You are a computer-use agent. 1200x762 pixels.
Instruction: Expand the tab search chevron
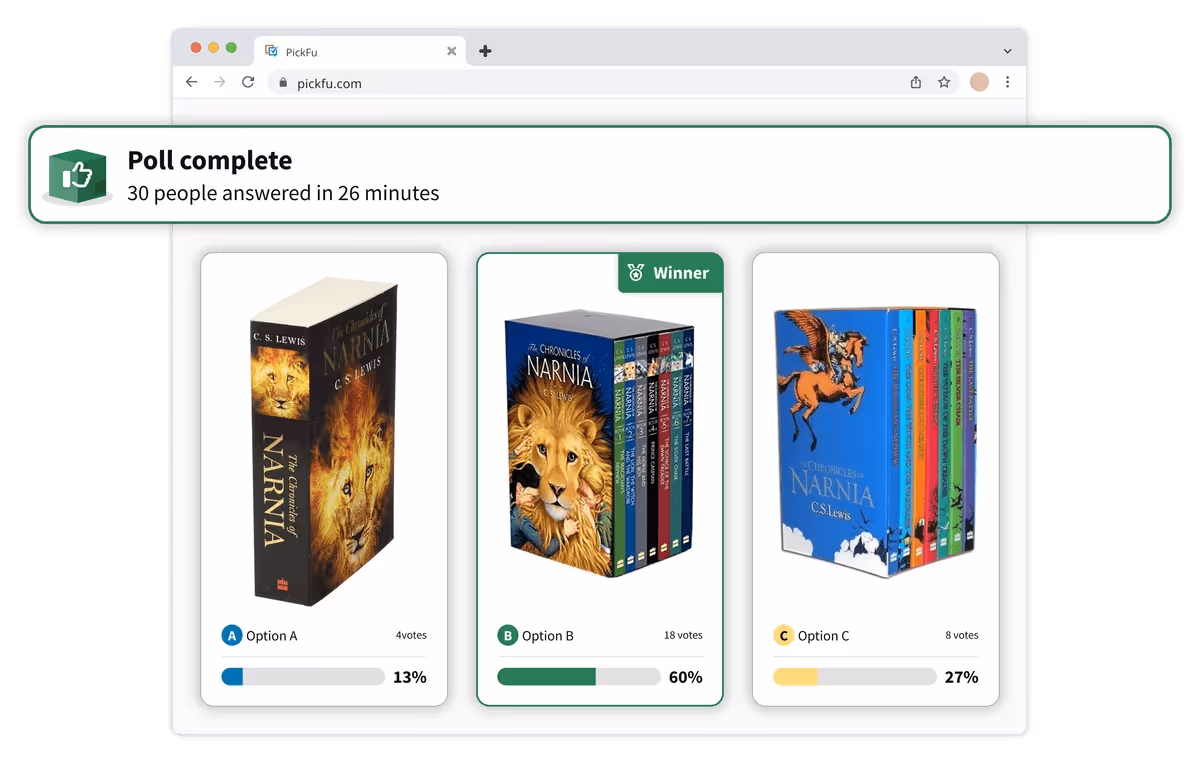coord(1007,51)
